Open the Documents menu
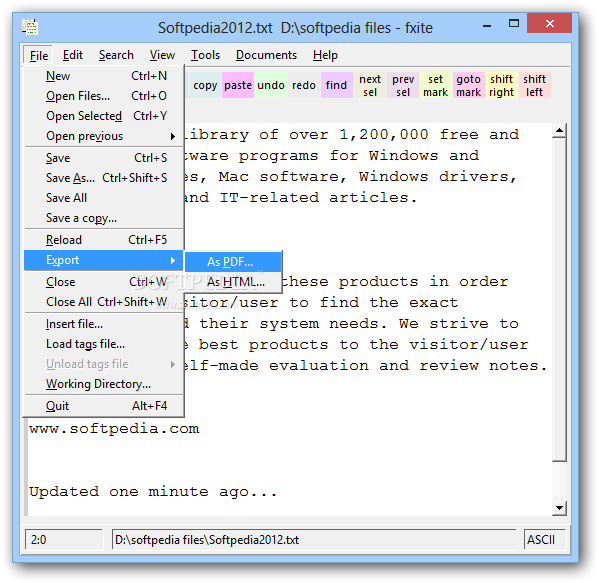Viewport: 599px width, 583px height. 266,55
